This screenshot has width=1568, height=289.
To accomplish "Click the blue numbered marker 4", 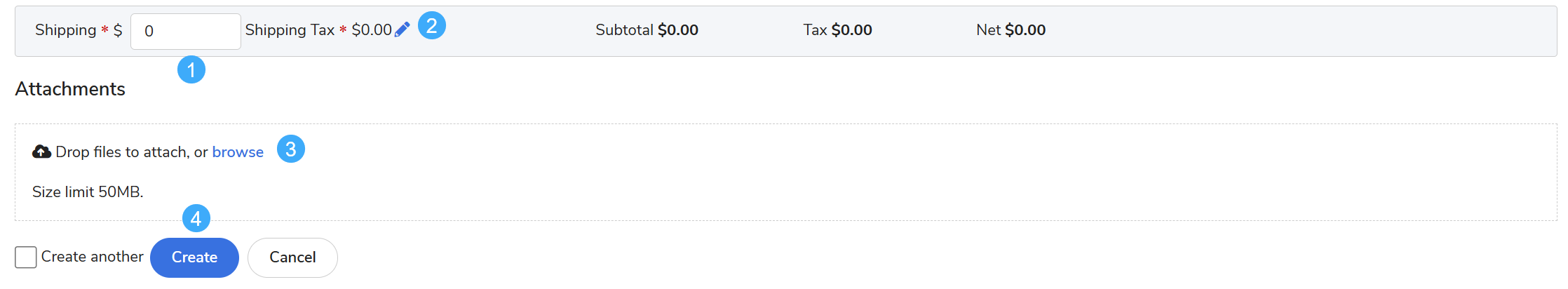I will point(196,218).
